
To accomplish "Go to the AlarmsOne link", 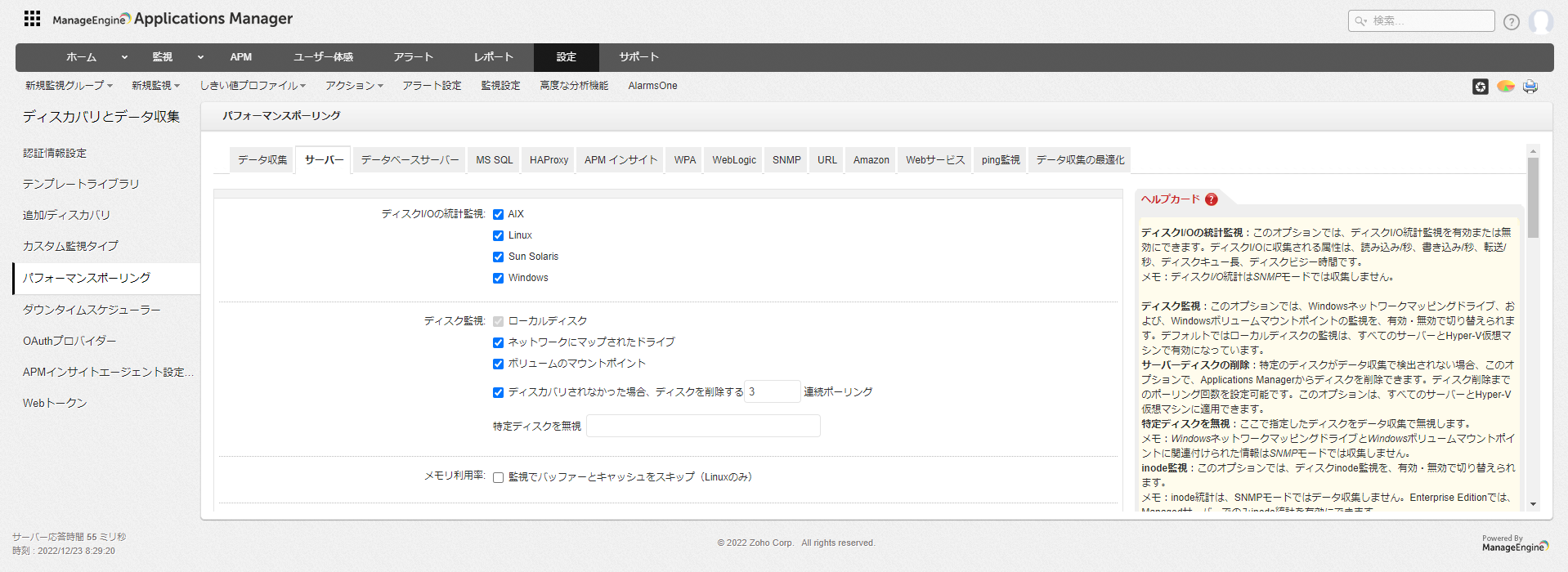I will pyautogui.click(x=652, y=86).
